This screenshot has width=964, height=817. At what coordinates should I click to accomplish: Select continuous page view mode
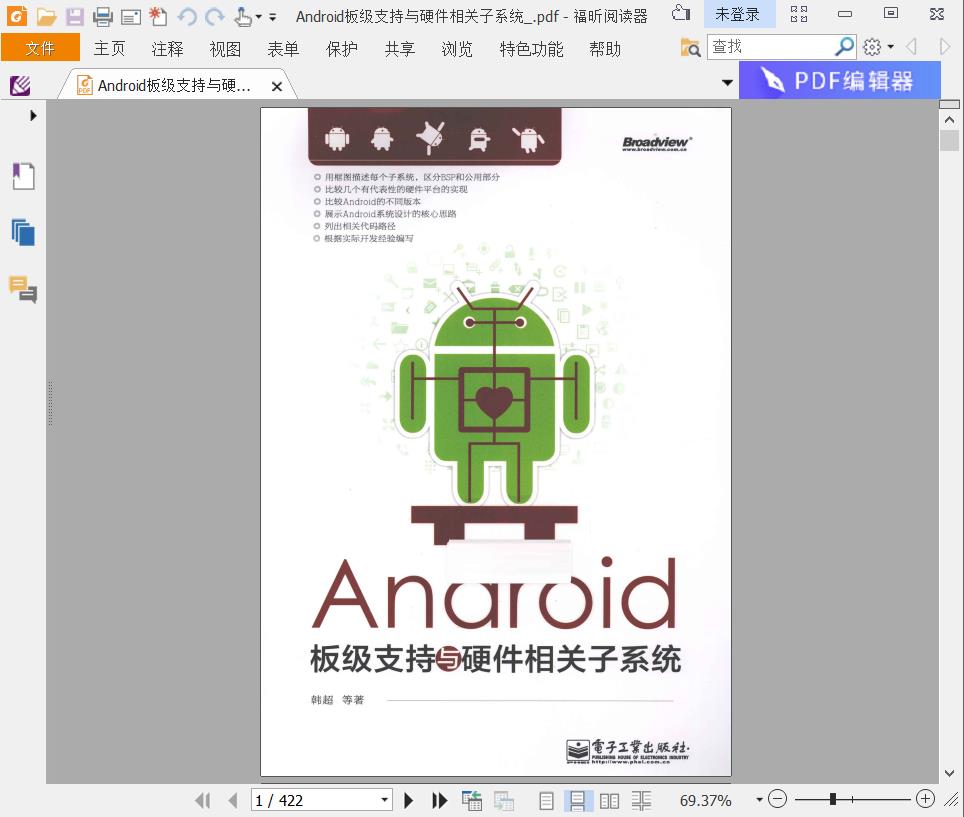click(x=578, y=800)
